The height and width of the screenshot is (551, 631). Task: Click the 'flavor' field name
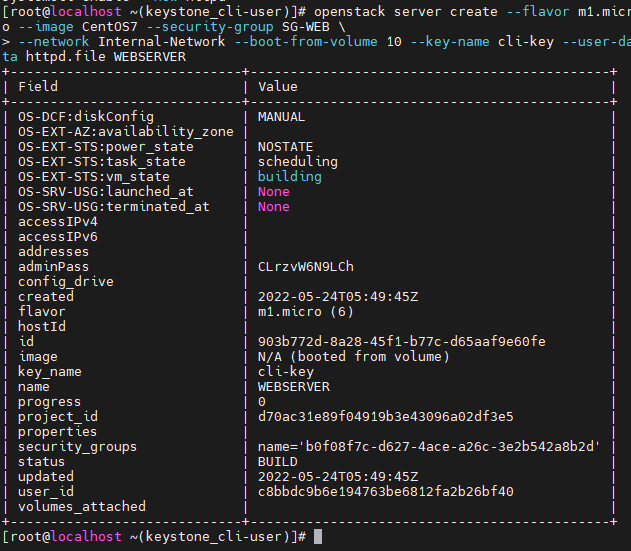(x=42, y=312)
